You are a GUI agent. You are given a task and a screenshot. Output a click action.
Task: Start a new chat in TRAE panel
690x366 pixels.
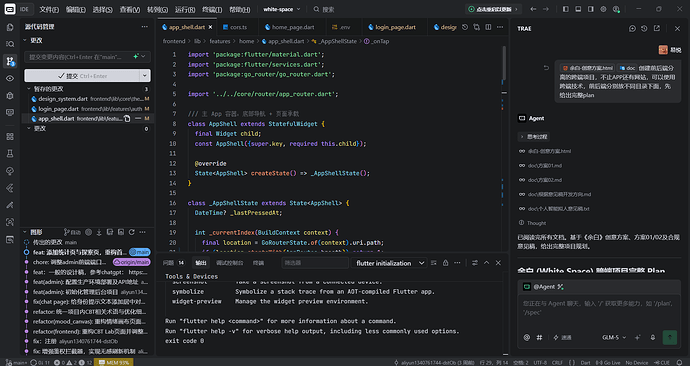point(632,28)
